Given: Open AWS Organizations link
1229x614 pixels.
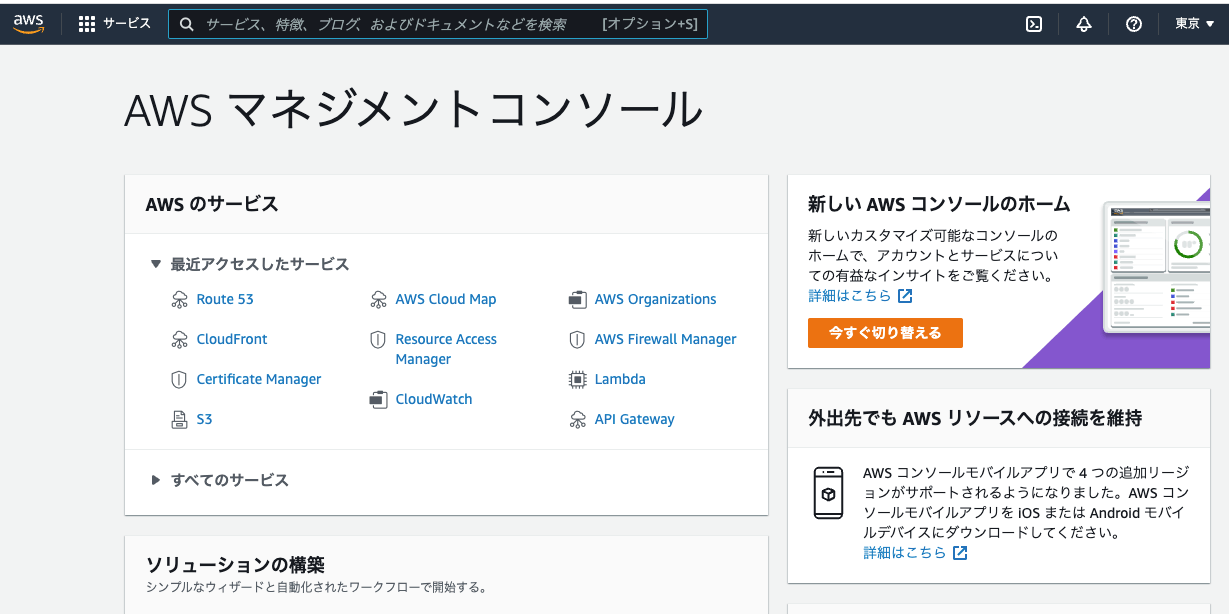Looking at the screenshot, I should tap(655, 299).
